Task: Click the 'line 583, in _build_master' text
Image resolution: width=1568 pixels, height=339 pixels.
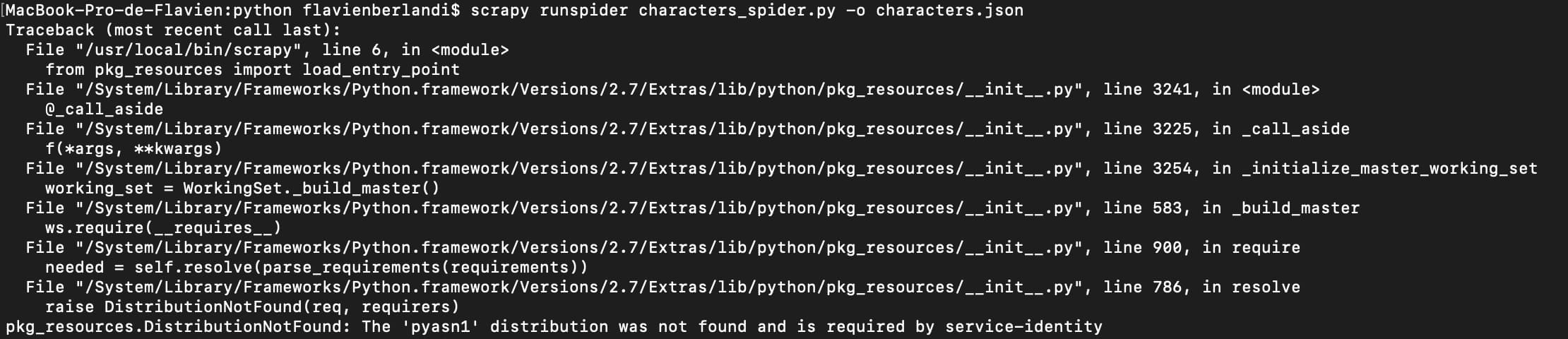Action: click(1231, 208)
